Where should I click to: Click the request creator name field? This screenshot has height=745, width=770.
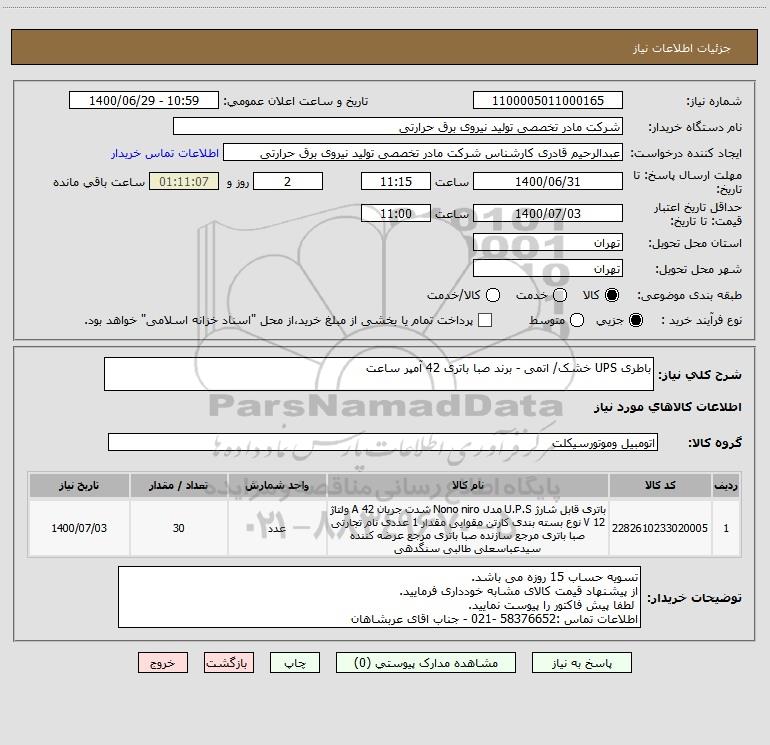(423, 153)
